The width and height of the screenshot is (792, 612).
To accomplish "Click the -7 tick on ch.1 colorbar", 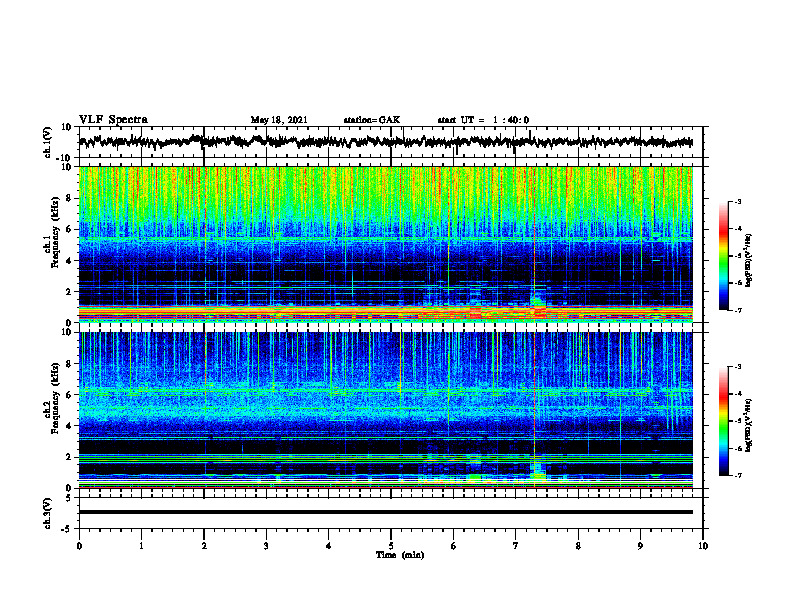I will (738, 310).
